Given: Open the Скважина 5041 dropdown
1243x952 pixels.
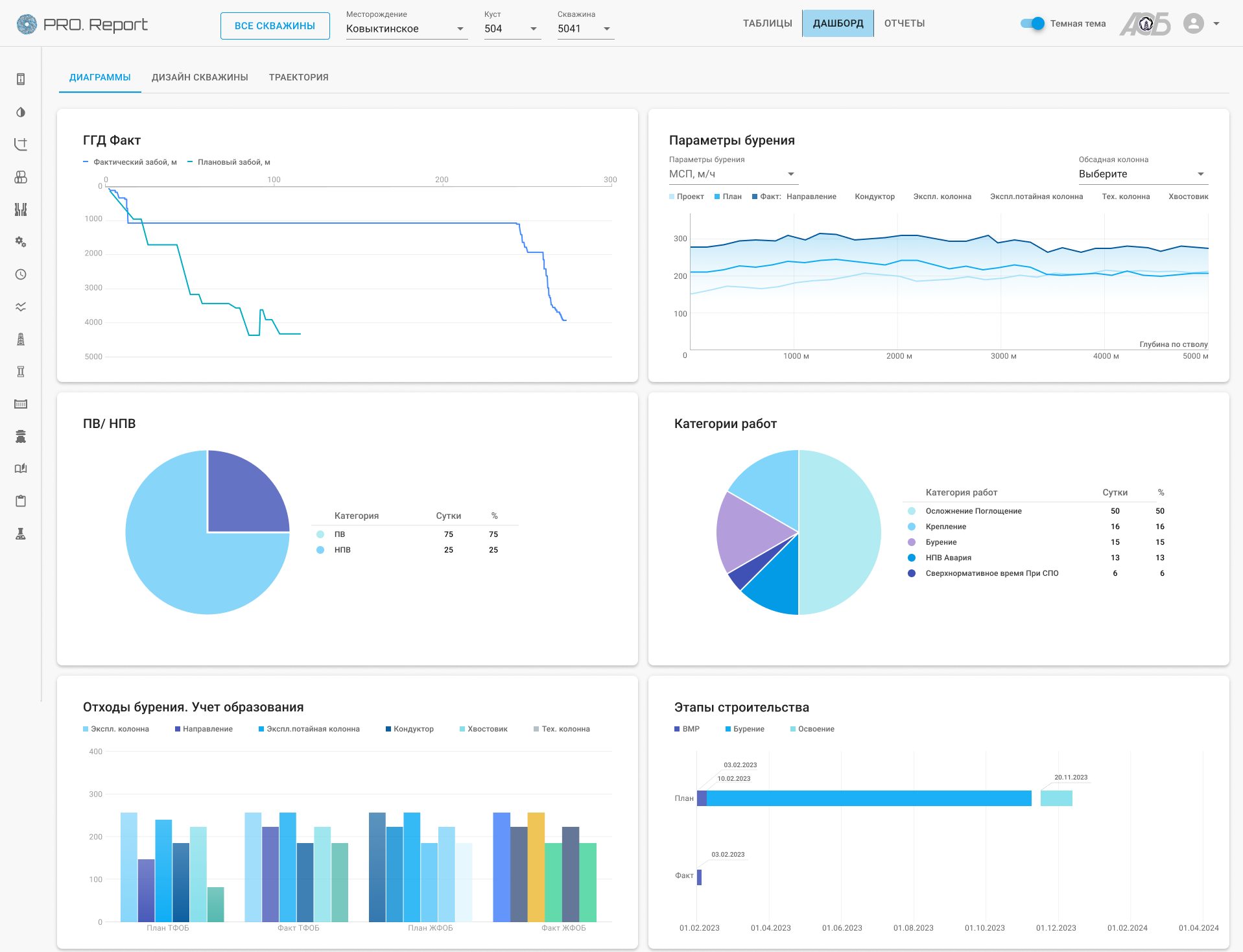Looking at the screenshot, I should tap(584, 29).
